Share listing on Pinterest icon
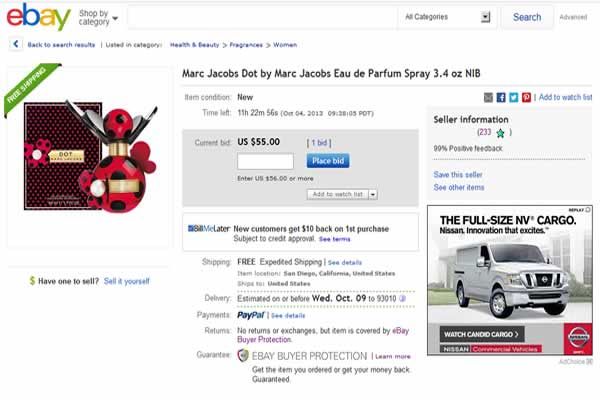Viewport: 600px width, 400px height. [526, 98]
